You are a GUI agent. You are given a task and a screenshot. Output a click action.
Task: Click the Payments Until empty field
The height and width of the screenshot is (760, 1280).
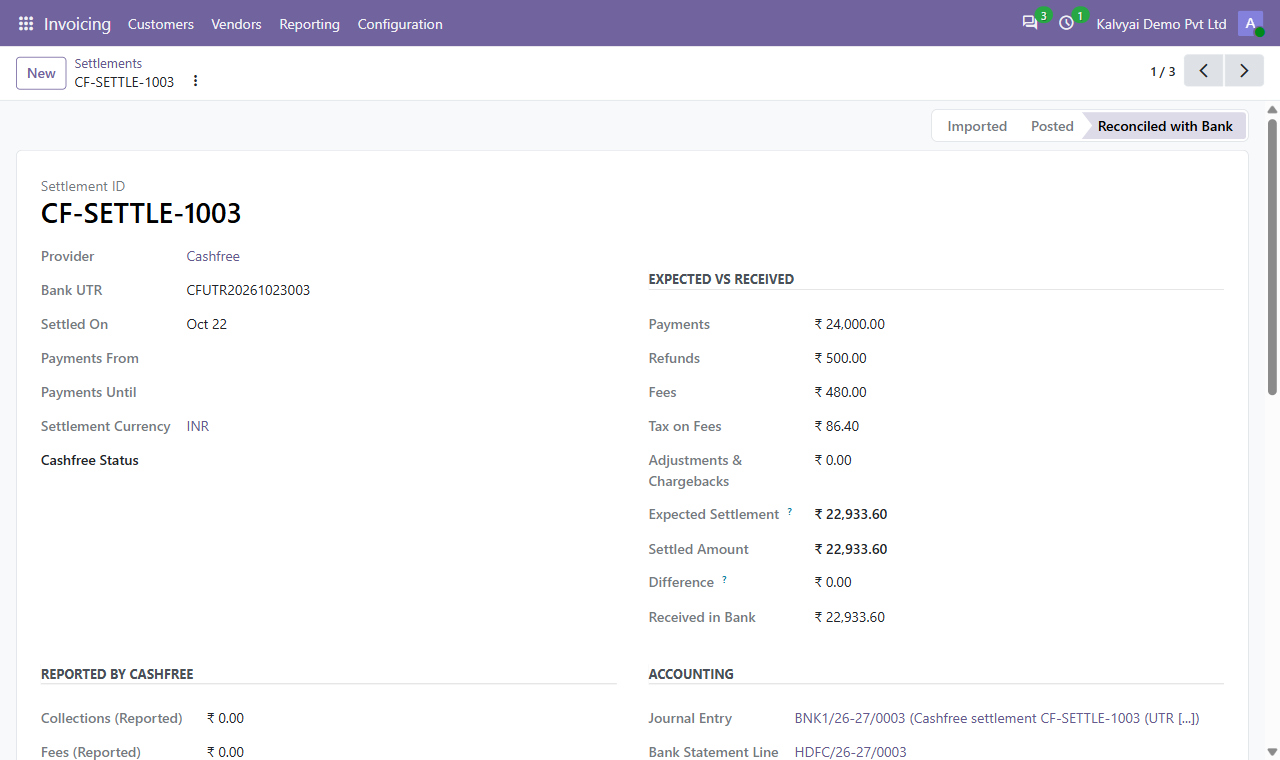[x=400, y=392]
